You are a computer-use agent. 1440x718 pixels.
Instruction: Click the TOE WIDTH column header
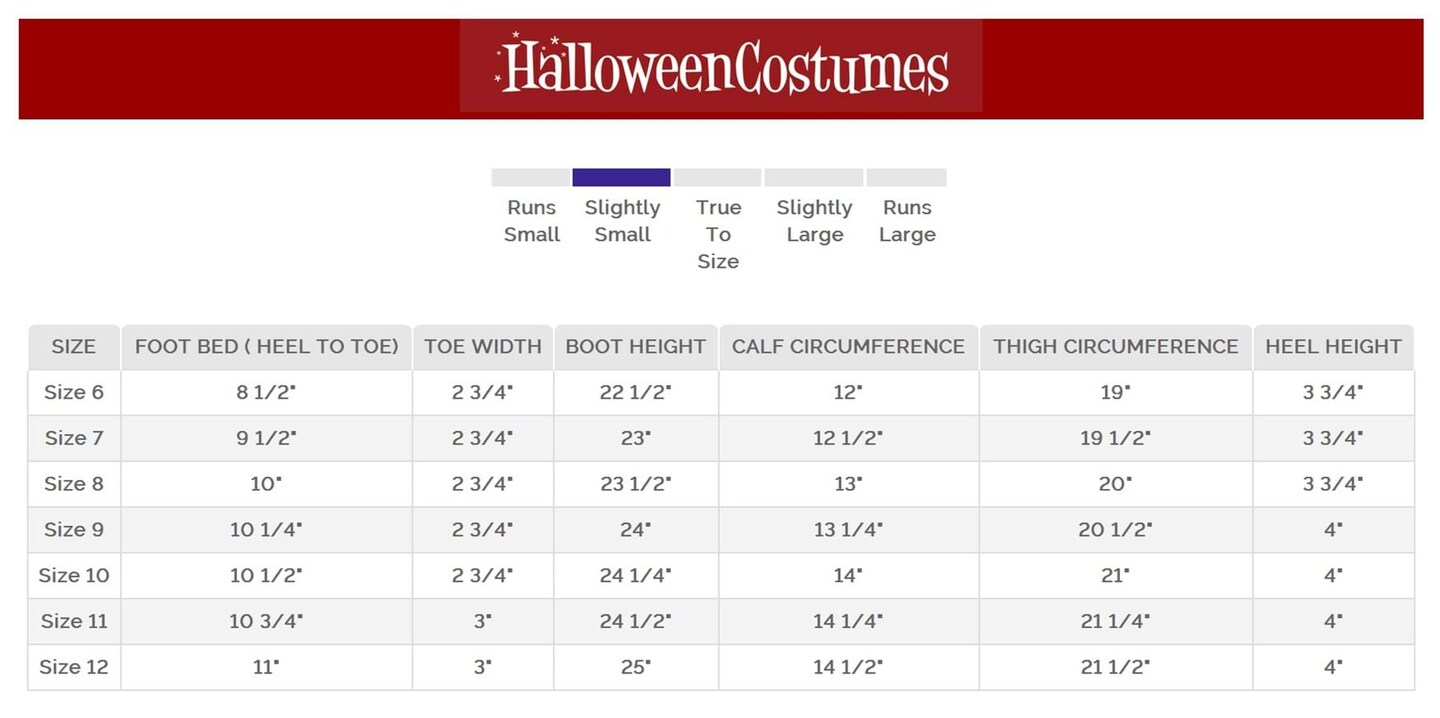pos(483,347)
